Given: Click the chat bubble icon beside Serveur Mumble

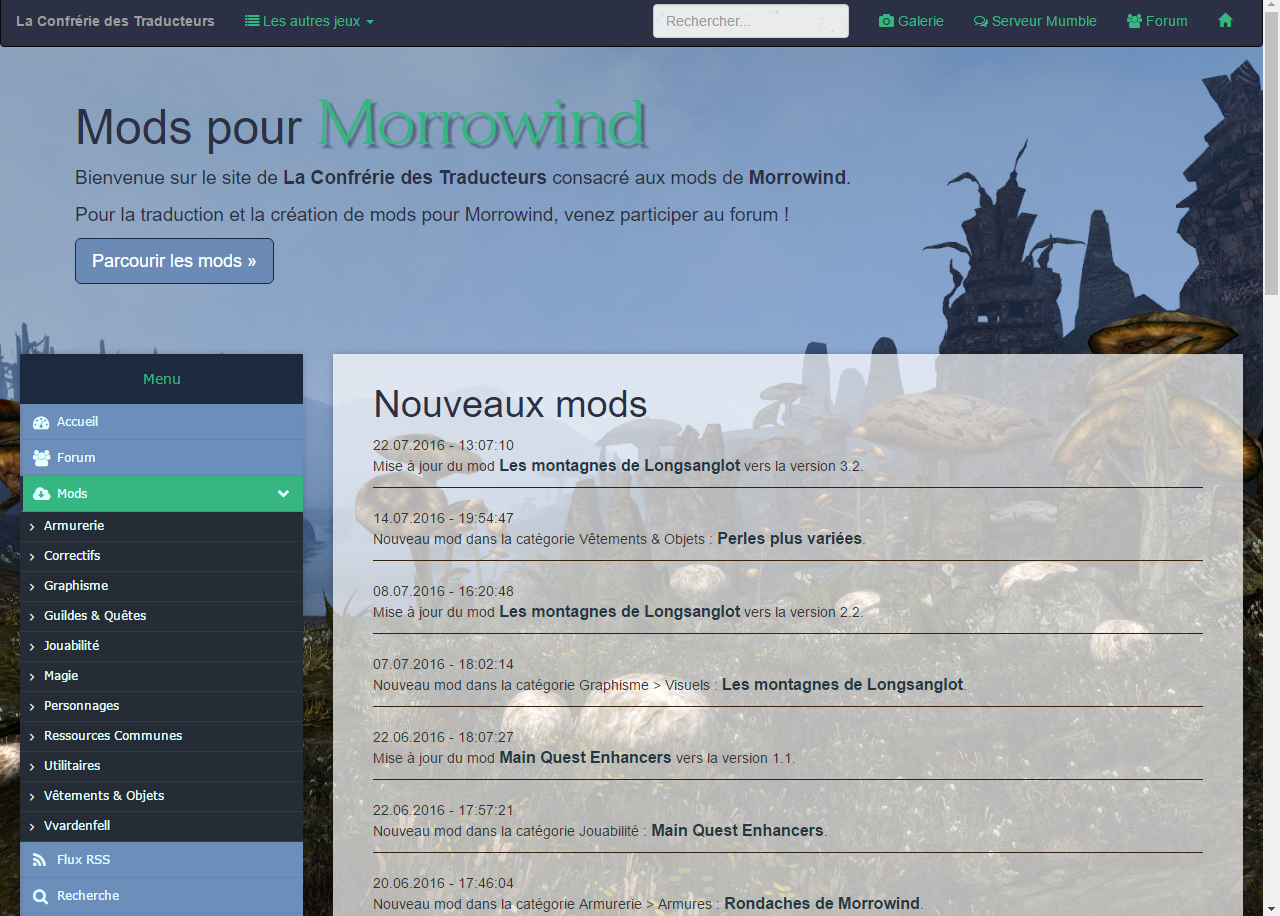Looking at the screenshot, I should (x=981, y=21).
